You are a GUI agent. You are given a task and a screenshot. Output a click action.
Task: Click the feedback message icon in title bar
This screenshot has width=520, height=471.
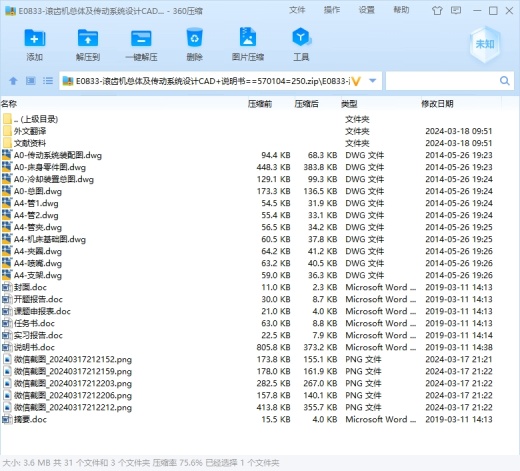(456, 11)
